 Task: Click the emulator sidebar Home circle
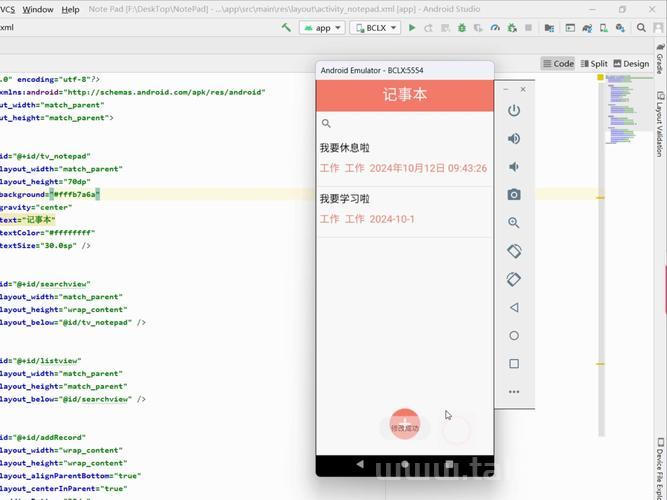tap(514, 335)
